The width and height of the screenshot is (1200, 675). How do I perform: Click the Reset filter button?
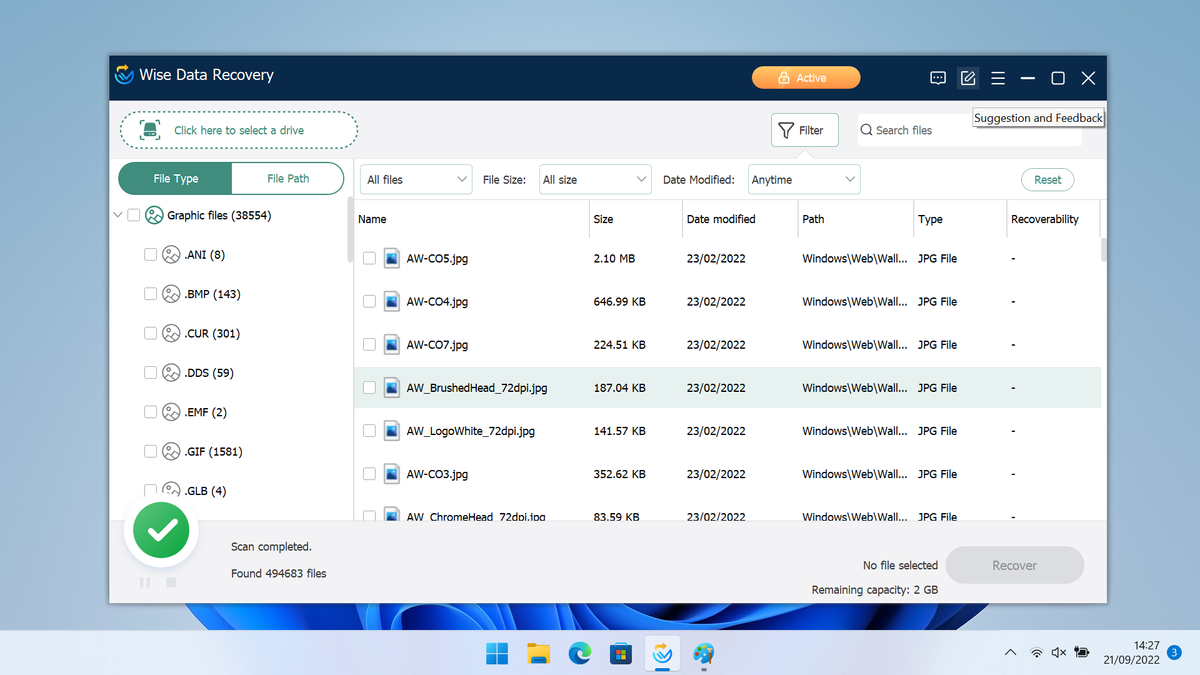[x=1047, y=179]
